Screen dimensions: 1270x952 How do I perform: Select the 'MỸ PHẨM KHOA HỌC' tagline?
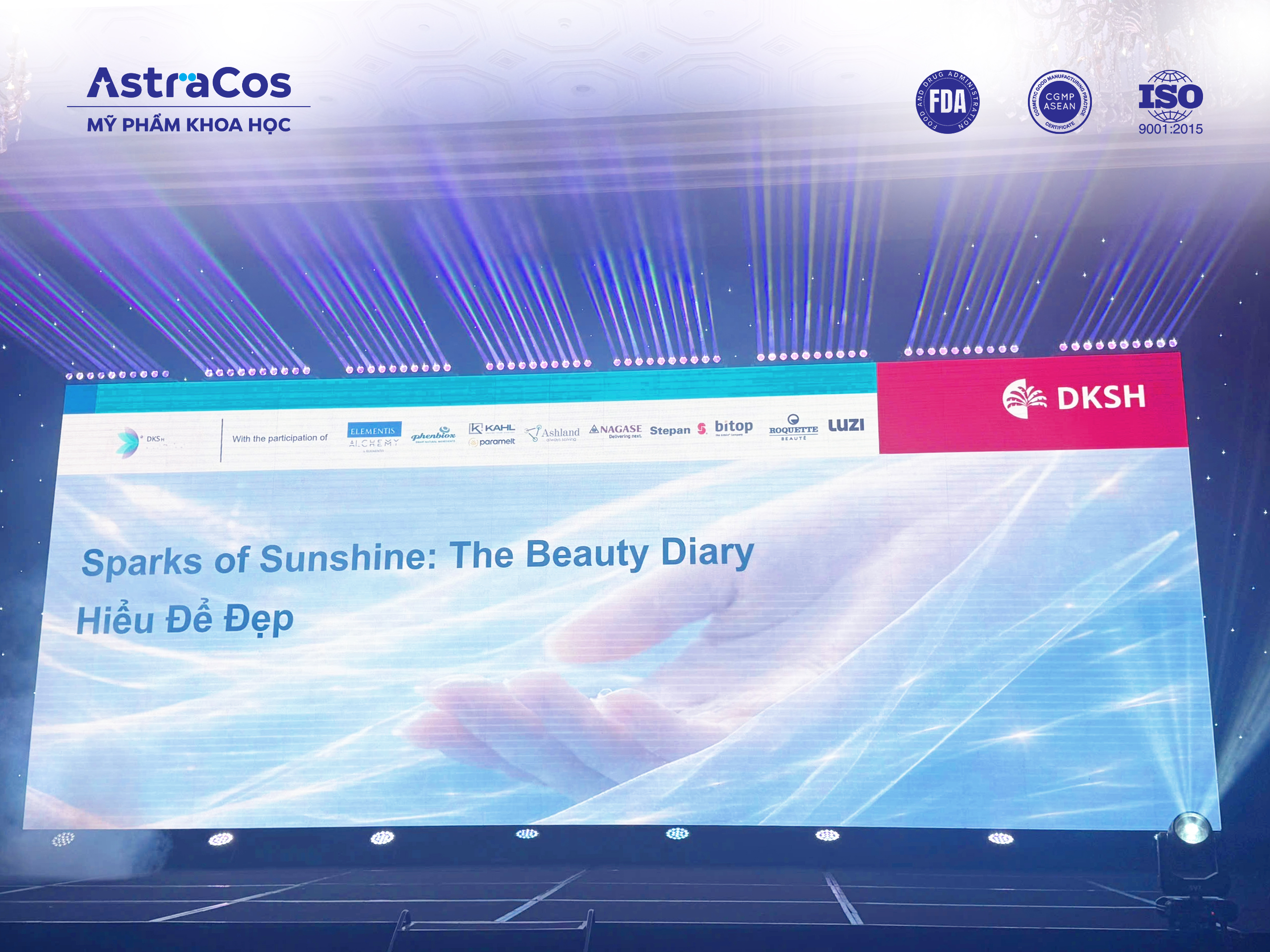[x=189, y=124]
